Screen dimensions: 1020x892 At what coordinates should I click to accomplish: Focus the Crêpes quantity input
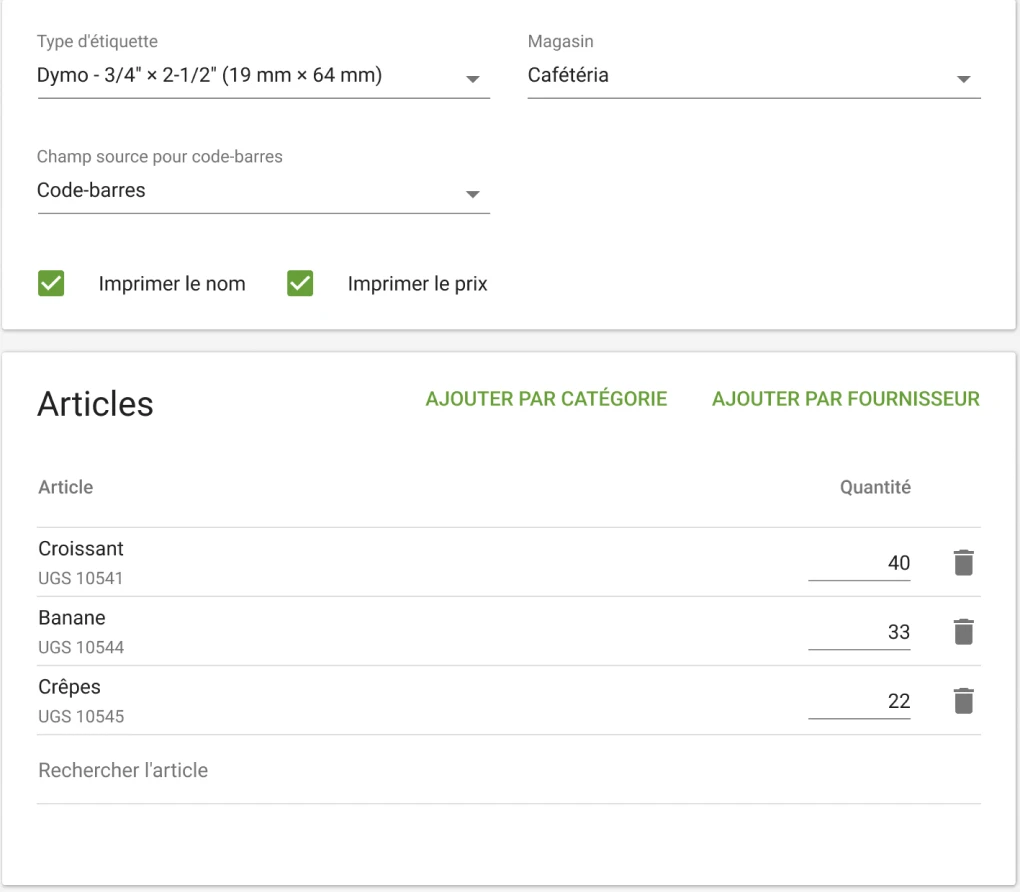(859, 701)
